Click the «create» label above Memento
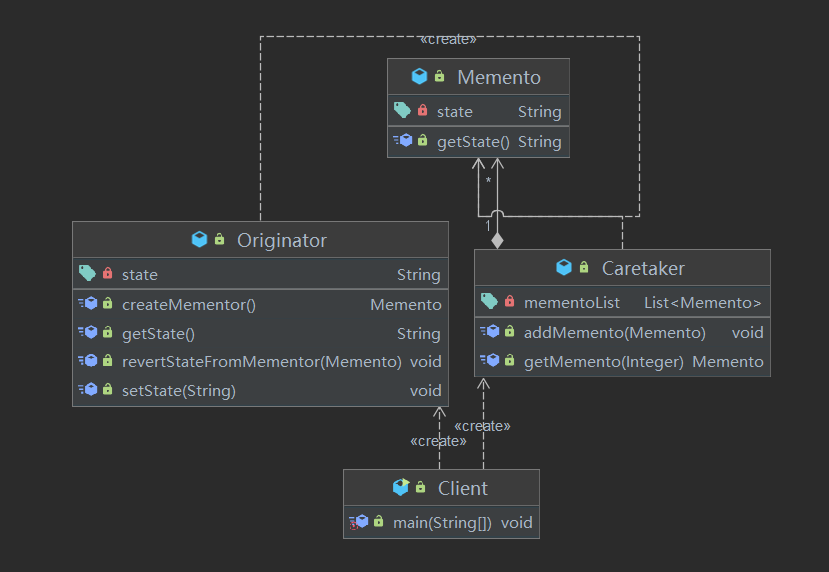829x572 pixels. (x=448, y=40)
